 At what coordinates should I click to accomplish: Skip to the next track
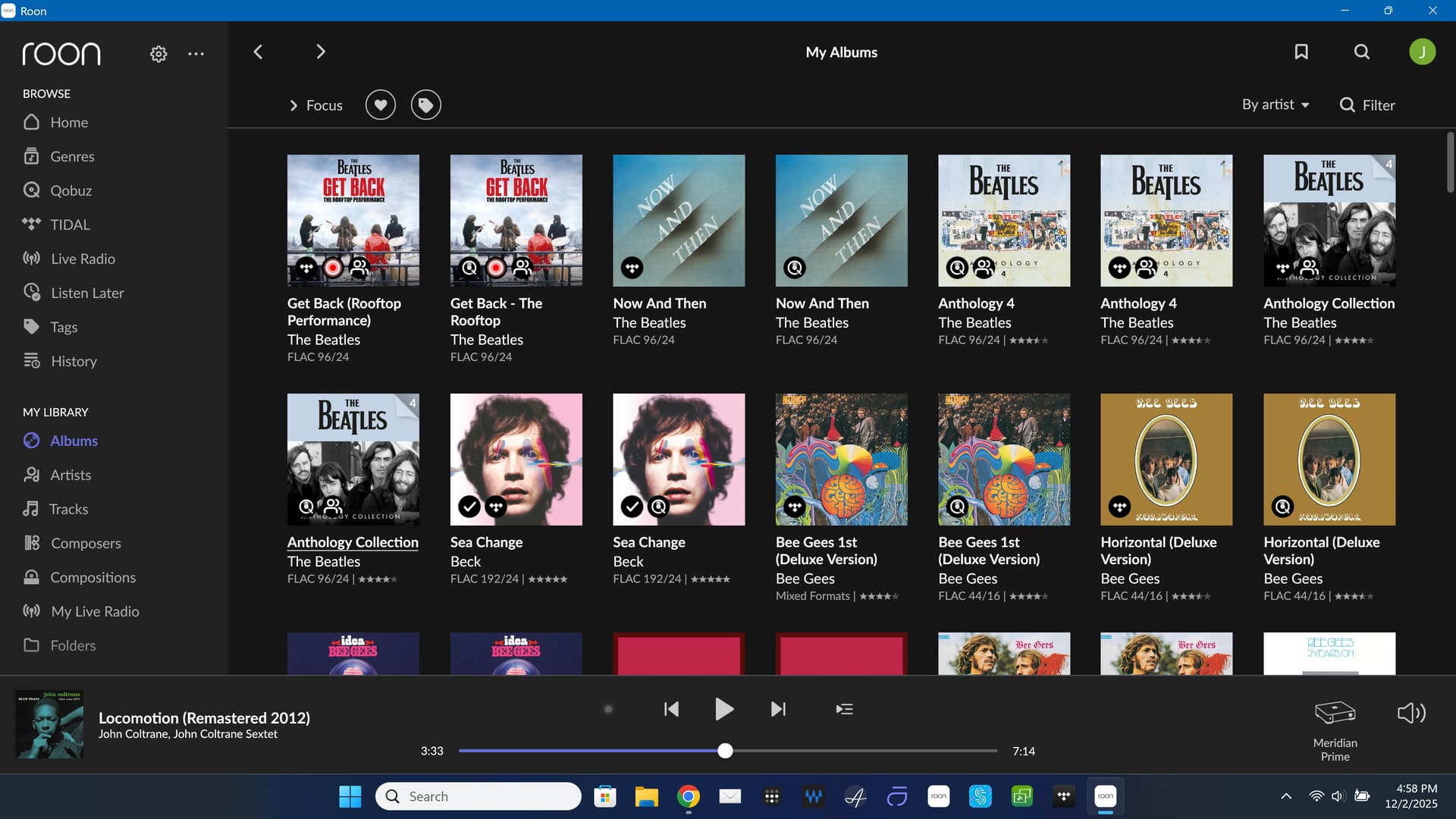[778, 709]
